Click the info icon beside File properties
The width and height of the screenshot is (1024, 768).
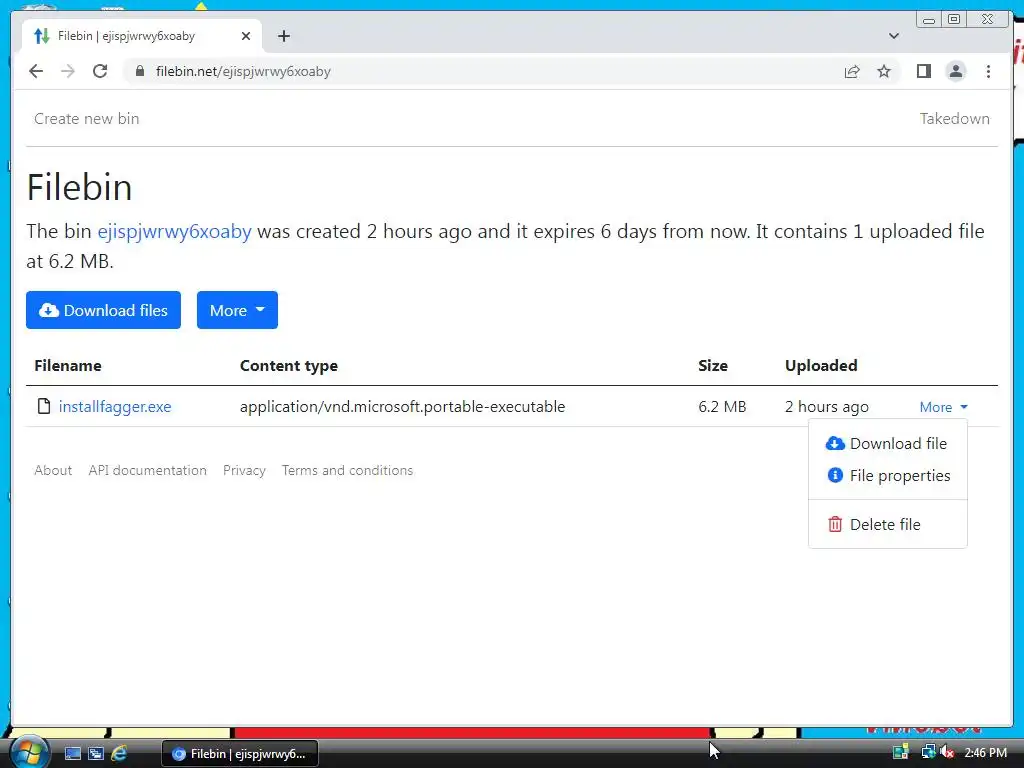835,475
